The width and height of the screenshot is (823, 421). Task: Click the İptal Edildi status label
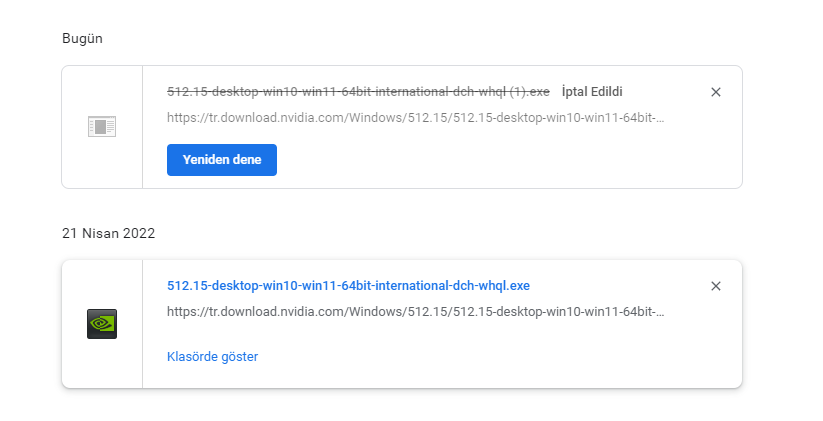tap(593, 92)
